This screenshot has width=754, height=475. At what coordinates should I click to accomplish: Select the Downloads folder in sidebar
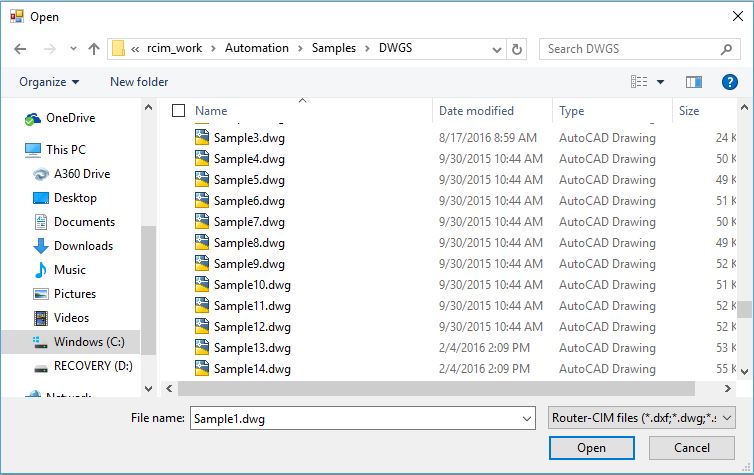tap(83, 246)
